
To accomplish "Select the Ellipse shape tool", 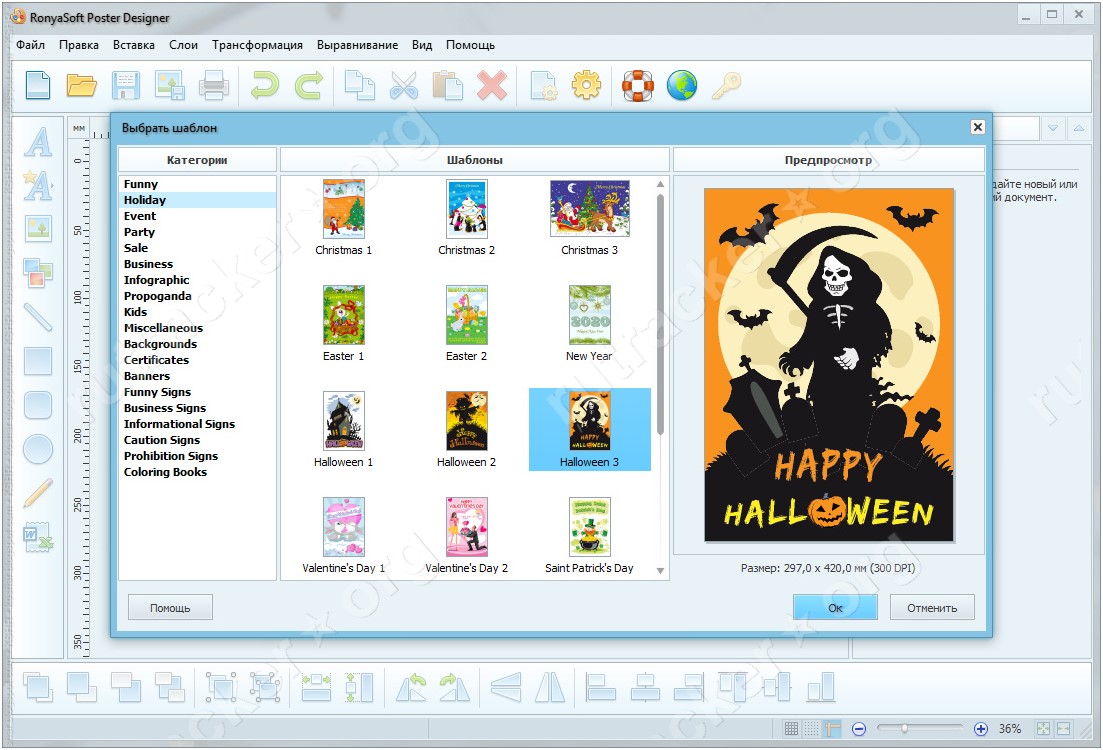I will click(x=38, y=449).
